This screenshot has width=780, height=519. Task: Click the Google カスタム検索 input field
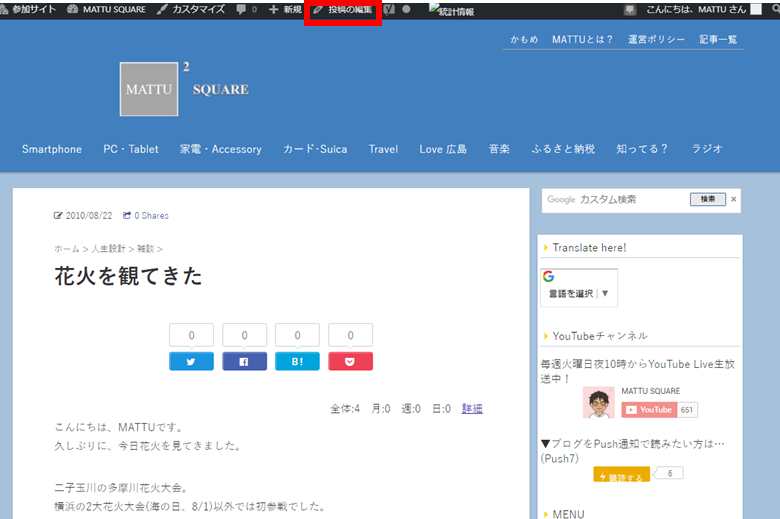615,200
